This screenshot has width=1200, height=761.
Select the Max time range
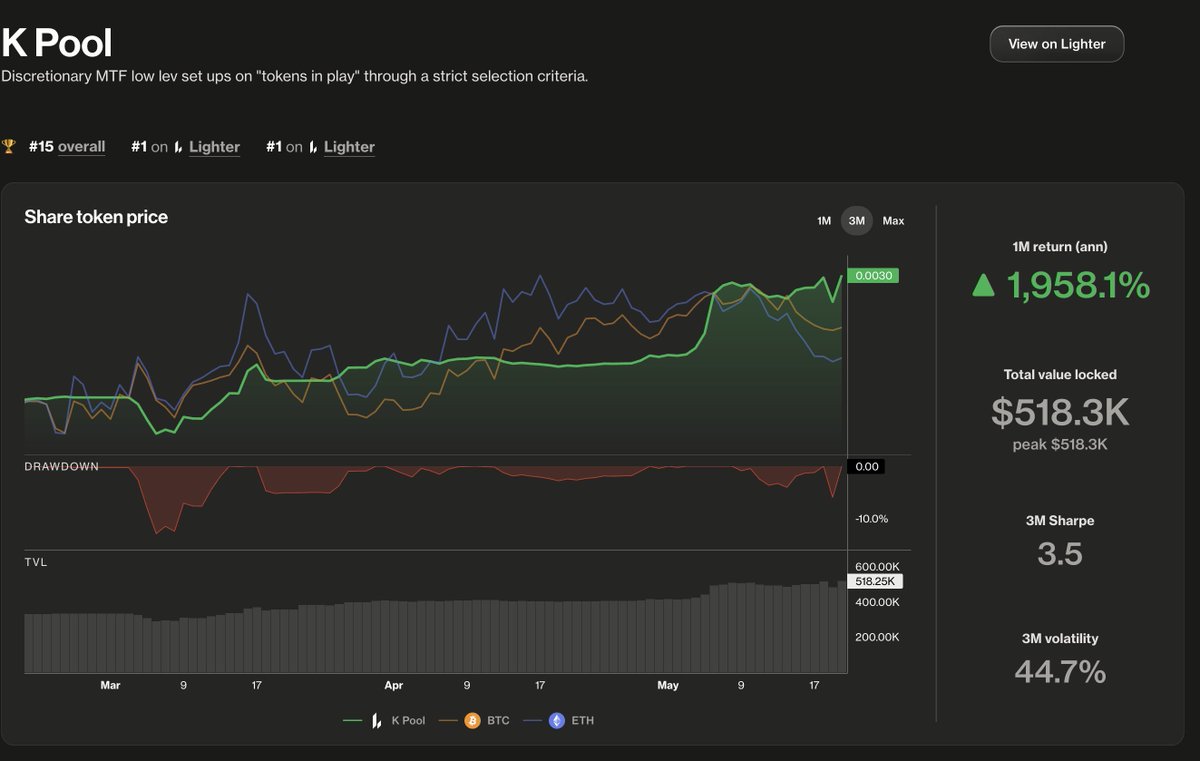pyautogui.click(x=893, y=221)
